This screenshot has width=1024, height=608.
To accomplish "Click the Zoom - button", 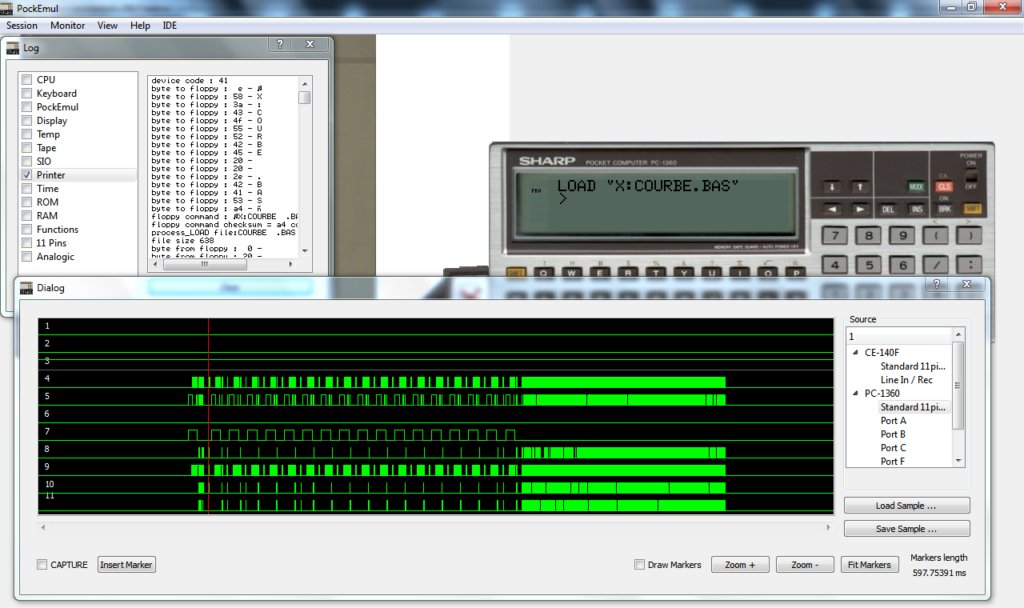I will [x=805, y=564].
